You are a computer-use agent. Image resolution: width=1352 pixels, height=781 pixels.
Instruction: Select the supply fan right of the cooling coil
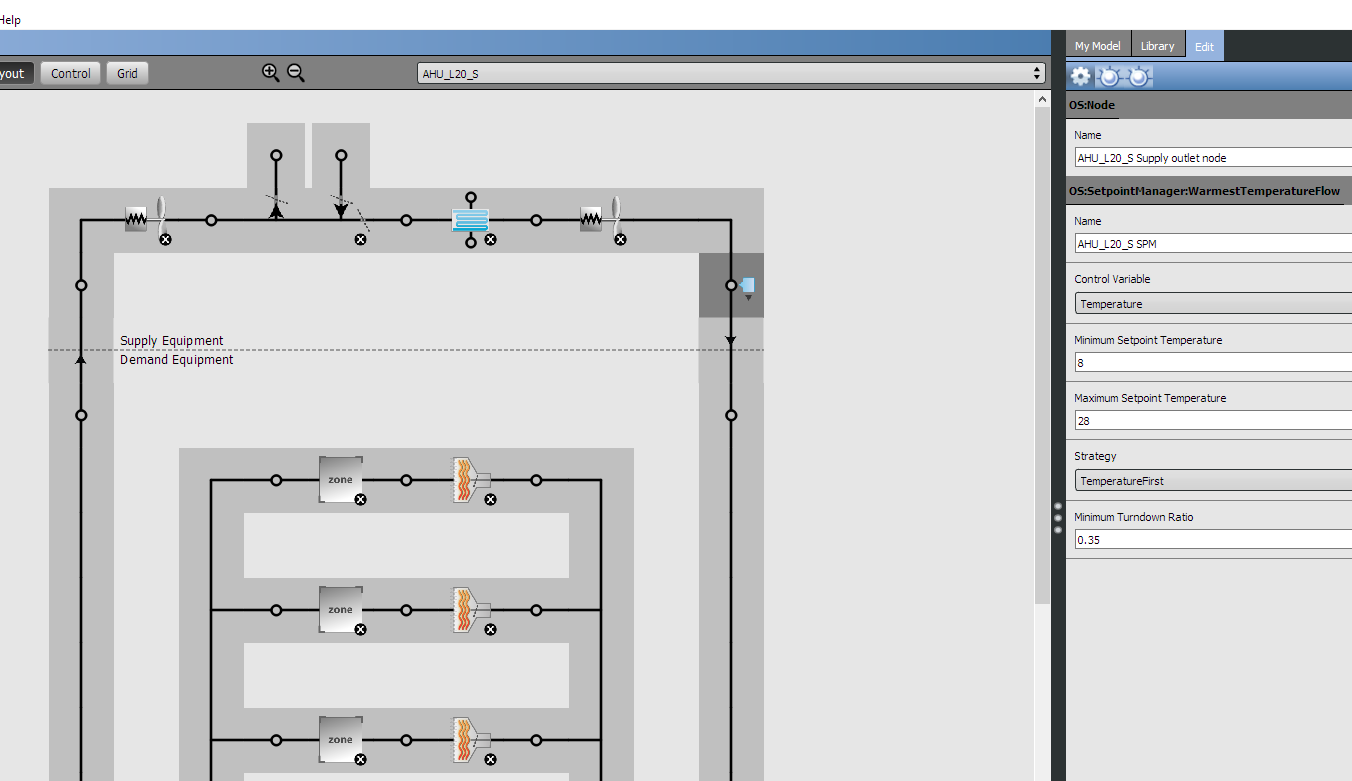pos(601,219)
